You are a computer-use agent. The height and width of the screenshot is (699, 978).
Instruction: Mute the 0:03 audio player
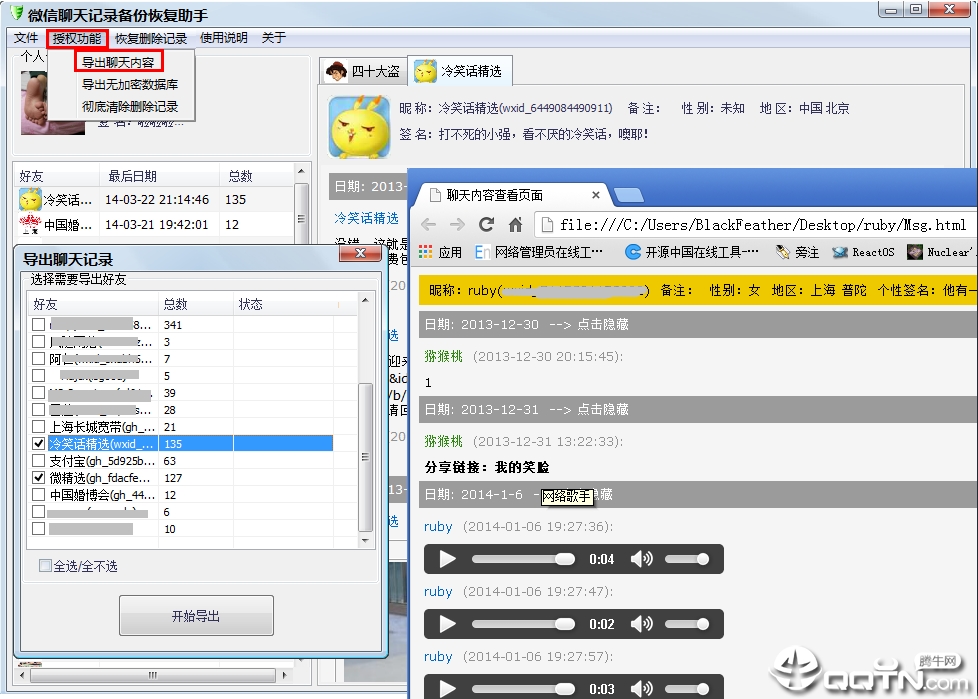tap(641, 689)
